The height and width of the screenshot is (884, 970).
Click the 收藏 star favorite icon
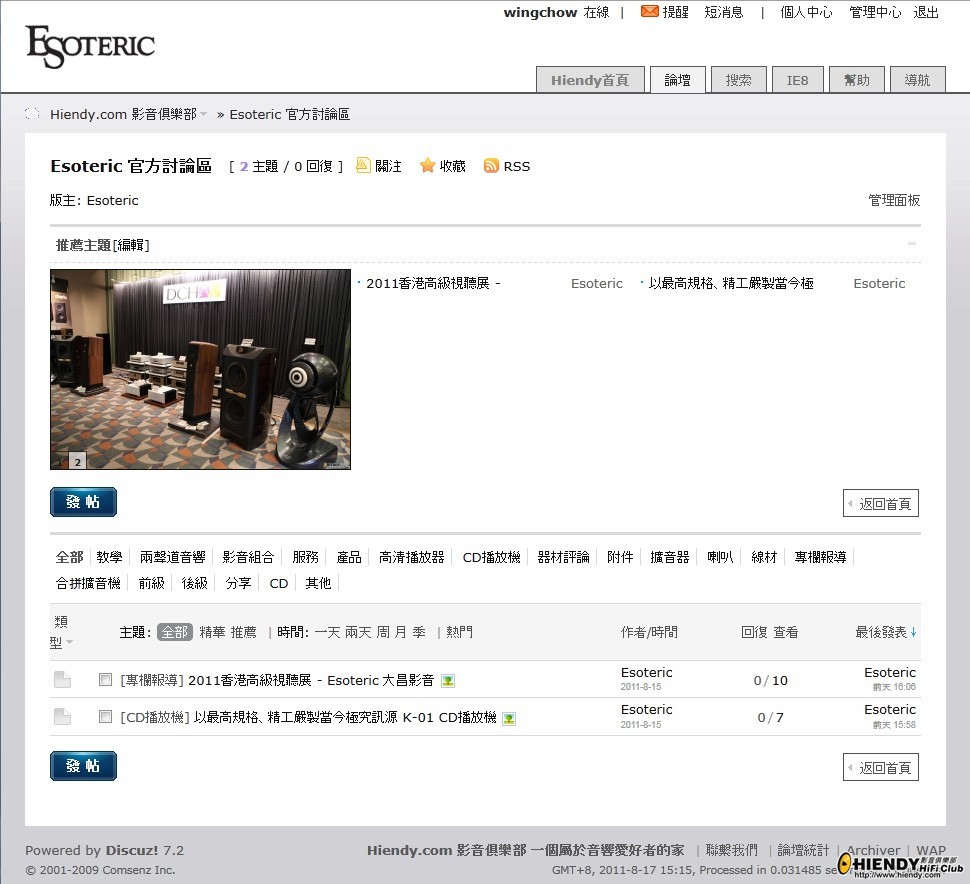(x=427, y=165)
